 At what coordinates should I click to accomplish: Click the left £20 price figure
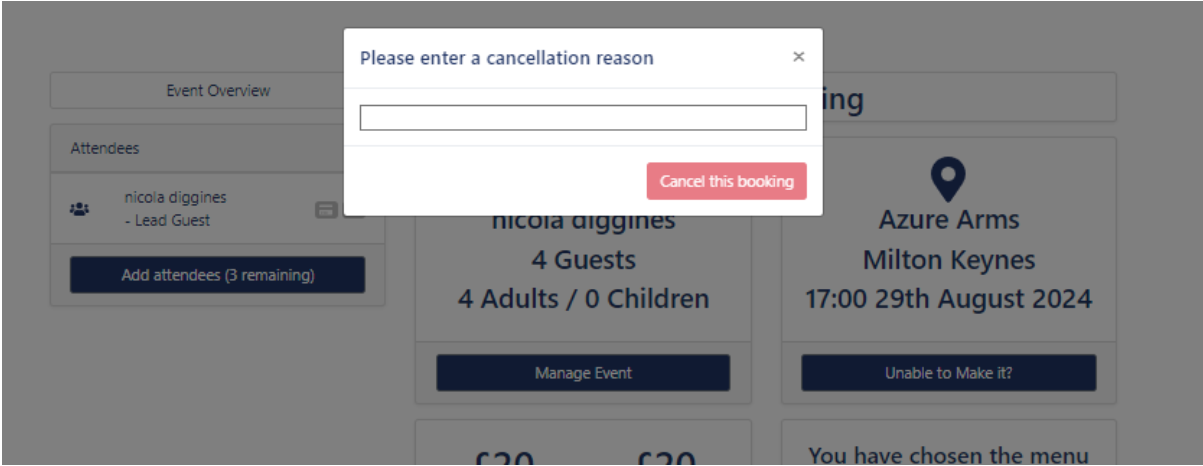505,458
